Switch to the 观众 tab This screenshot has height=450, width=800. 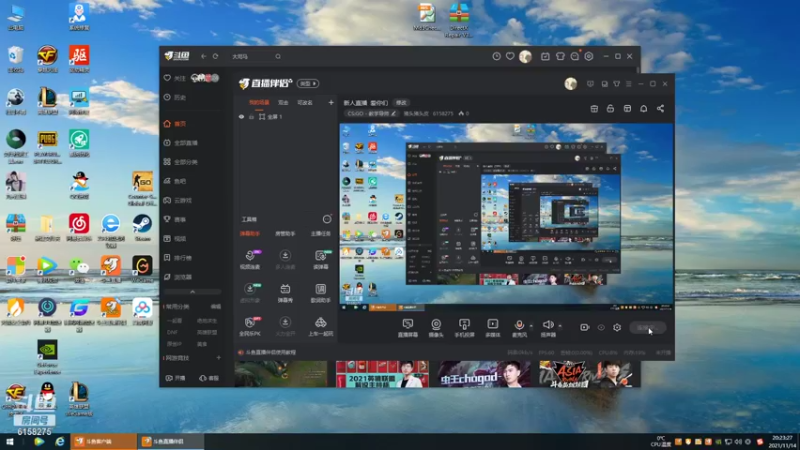pyautogui.click(x=283, y=103)
